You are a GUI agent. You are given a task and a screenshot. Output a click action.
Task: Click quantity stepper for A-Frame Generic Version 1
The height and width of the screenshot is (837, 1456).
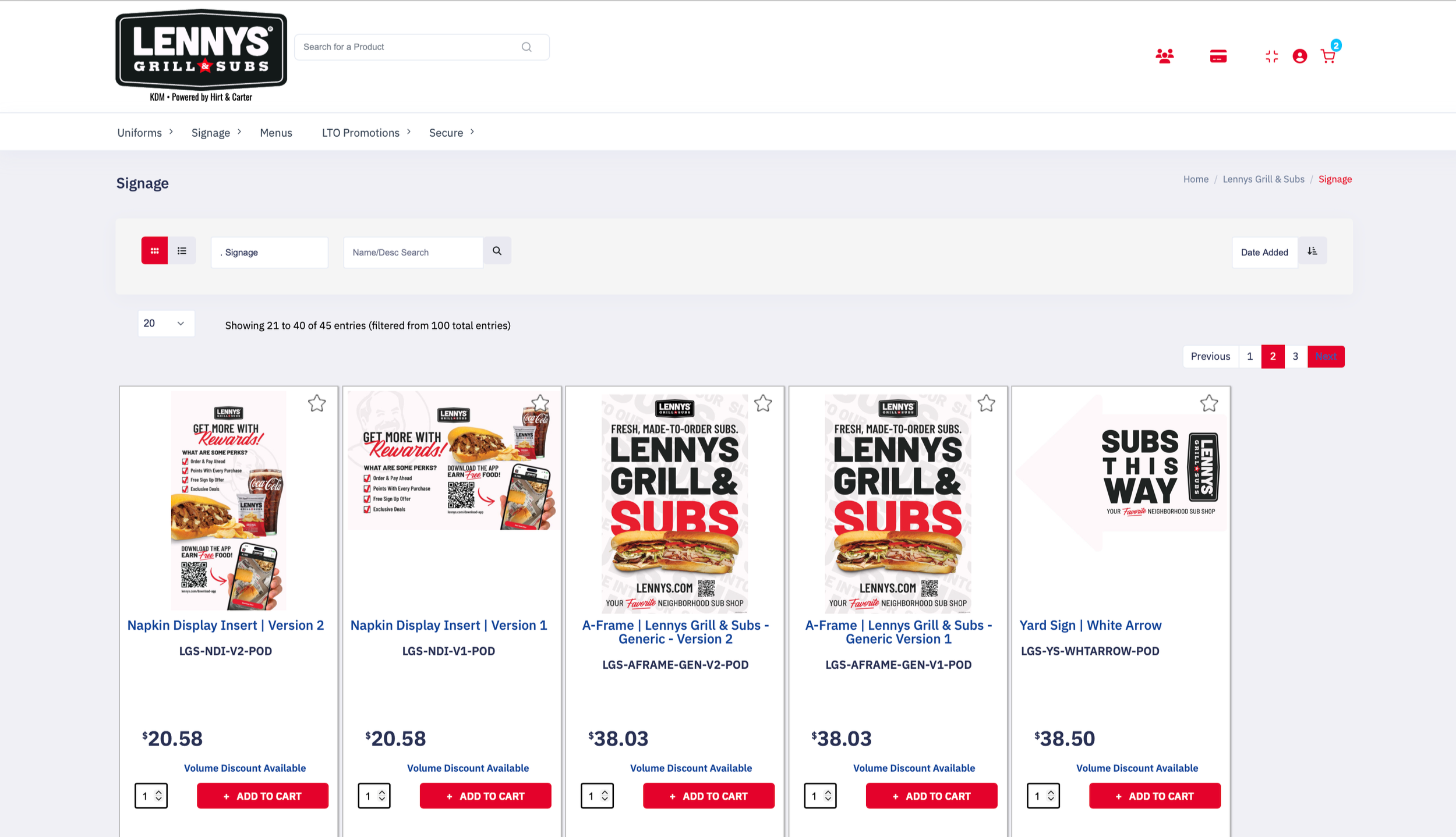820,796
